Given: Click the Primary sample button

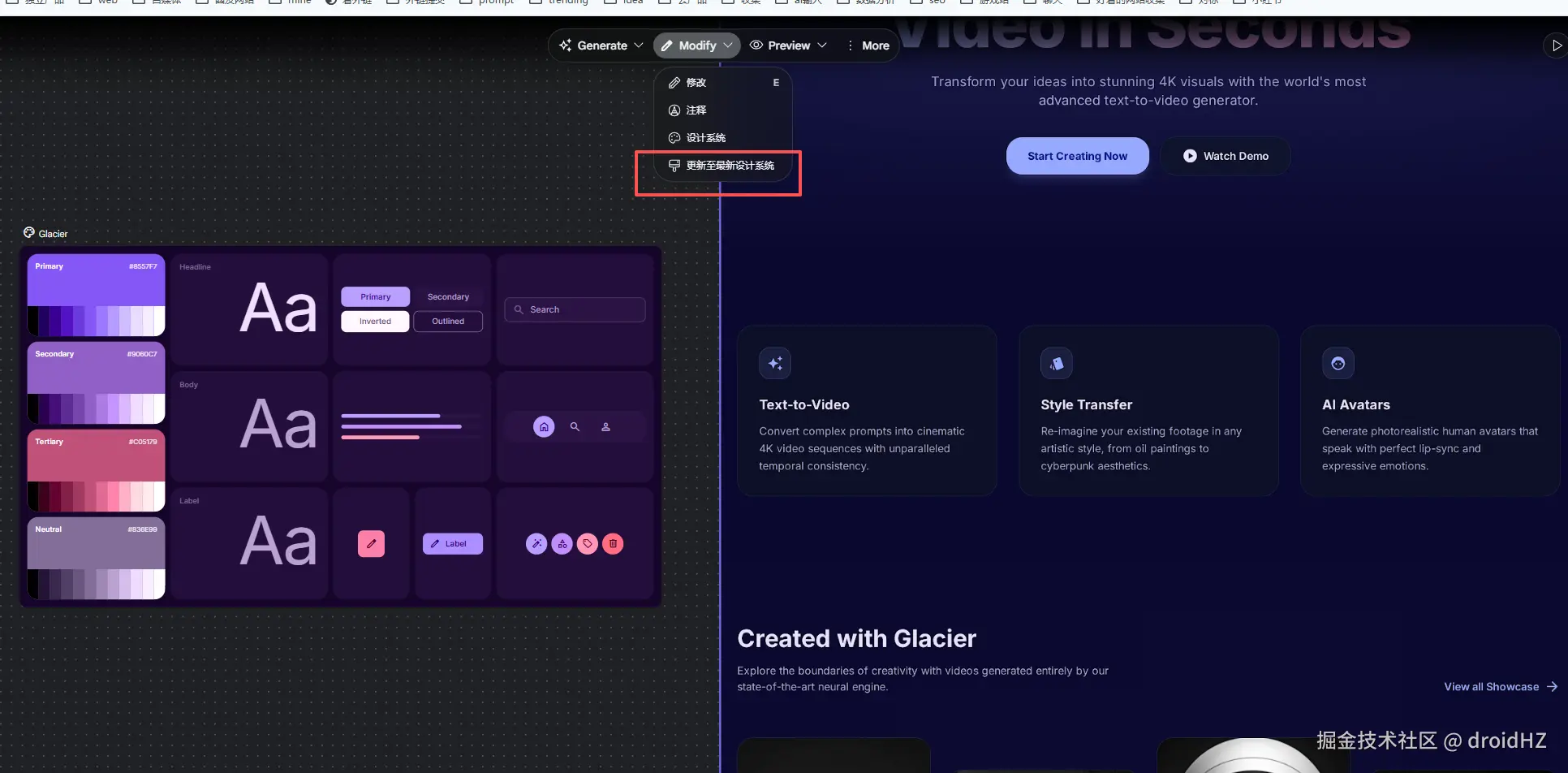Looking at the screenshot, I should pos(375,297).
